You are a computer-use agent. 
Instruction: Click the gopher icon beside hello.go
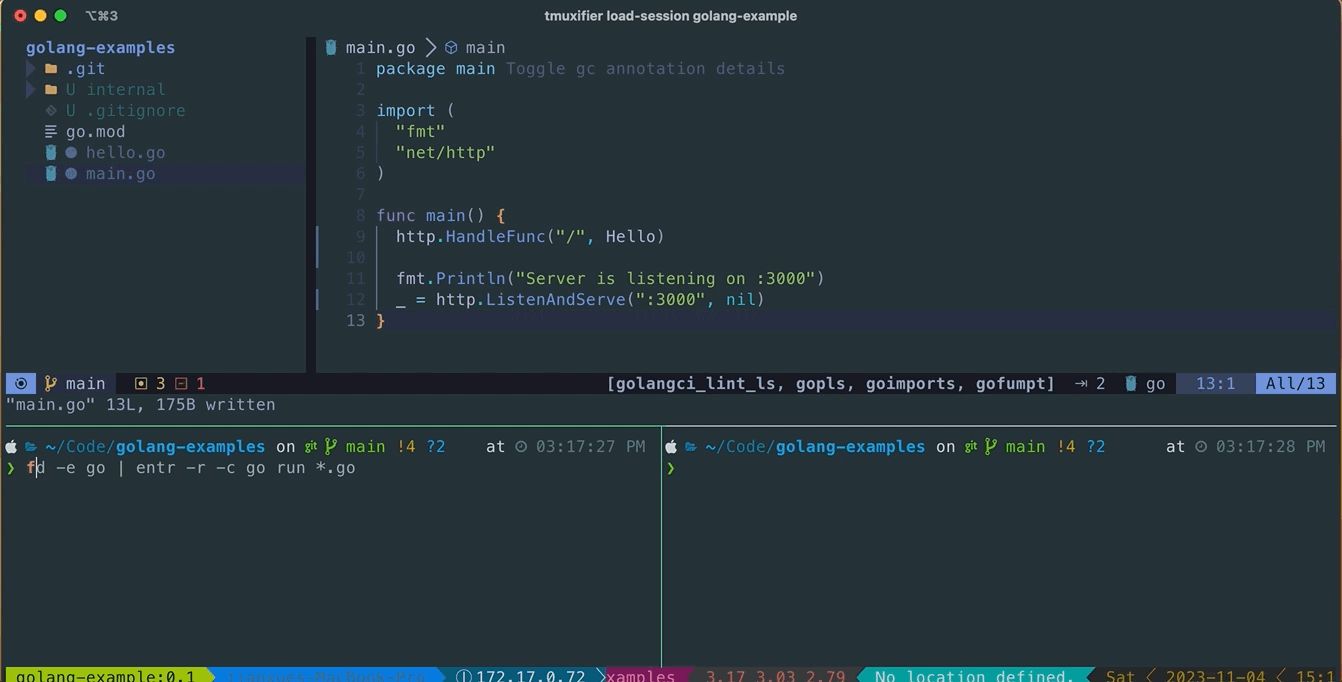[51, 153]
